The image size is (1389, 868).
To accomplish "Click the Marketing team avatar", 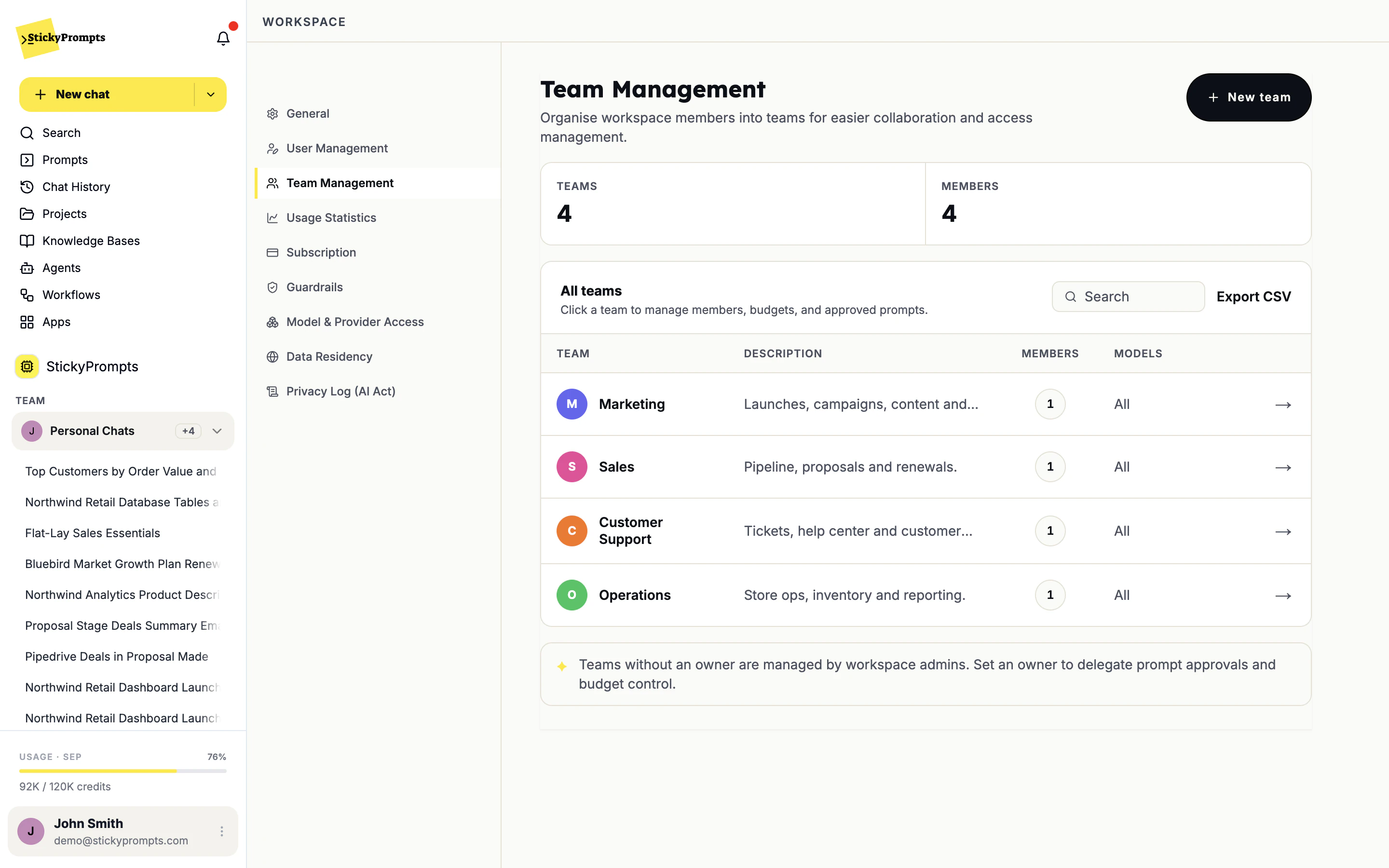I will coord(571,404).
